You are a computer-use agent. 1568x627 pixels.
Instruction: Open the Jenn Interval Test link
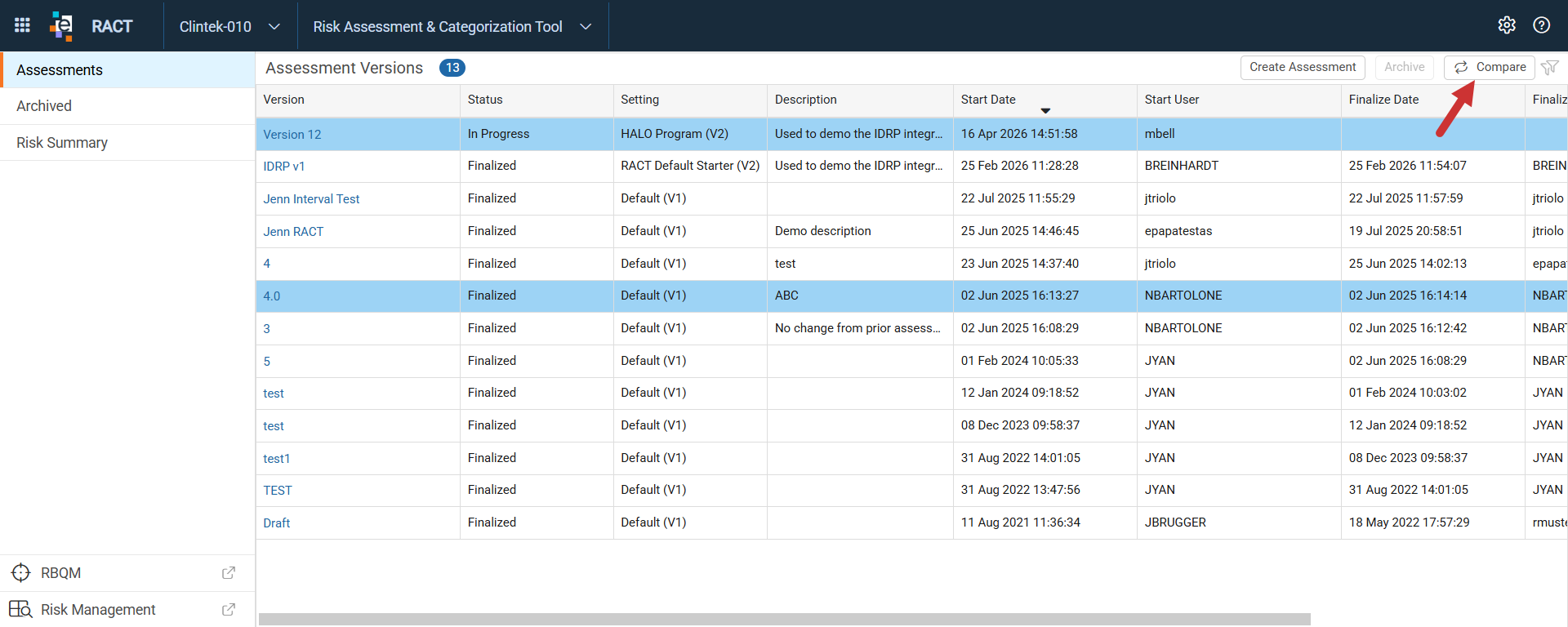(311, 199)
